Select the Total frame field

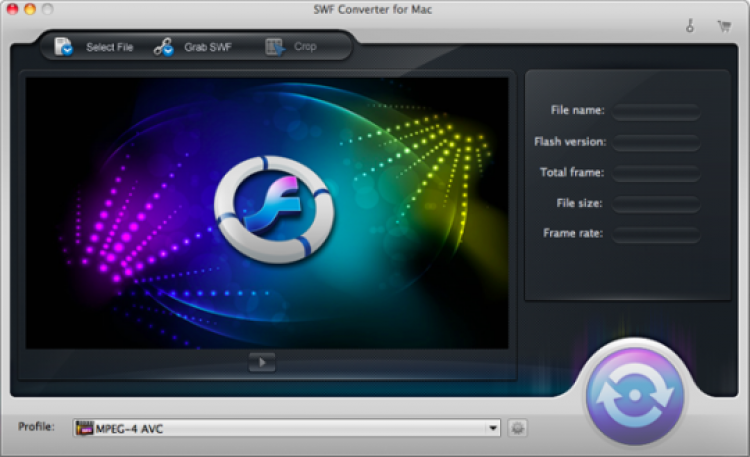coord(656,173)
